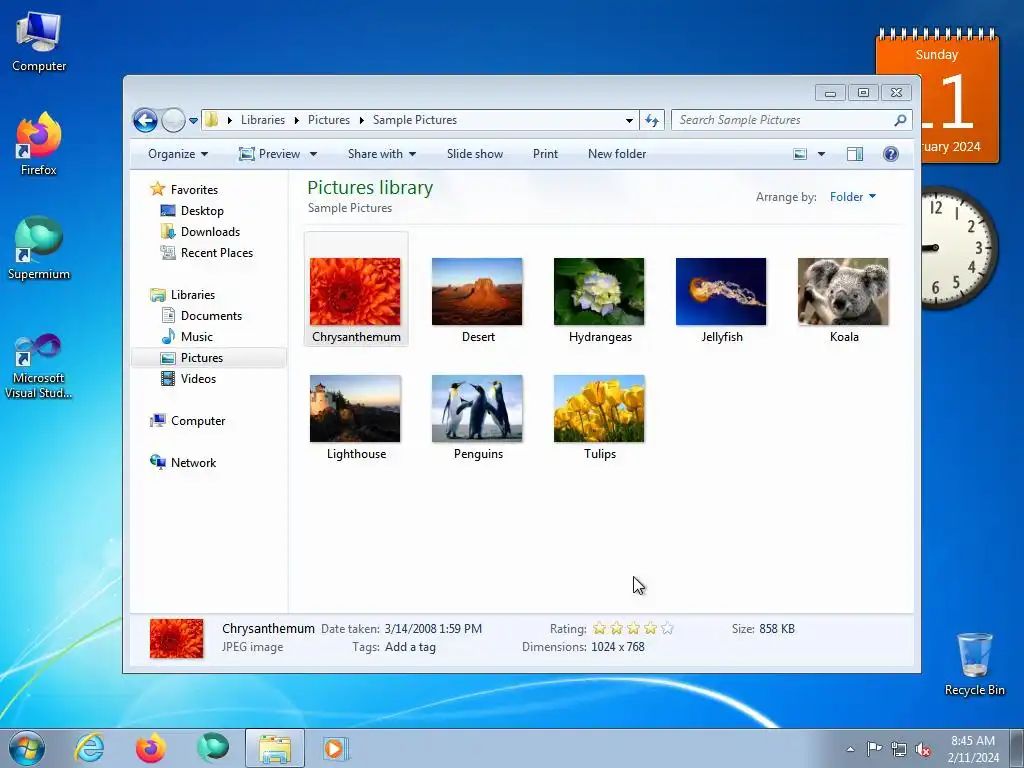Open the Share with menu
The width and height of the screenshot is (1024, 768).
coord(382,154)
